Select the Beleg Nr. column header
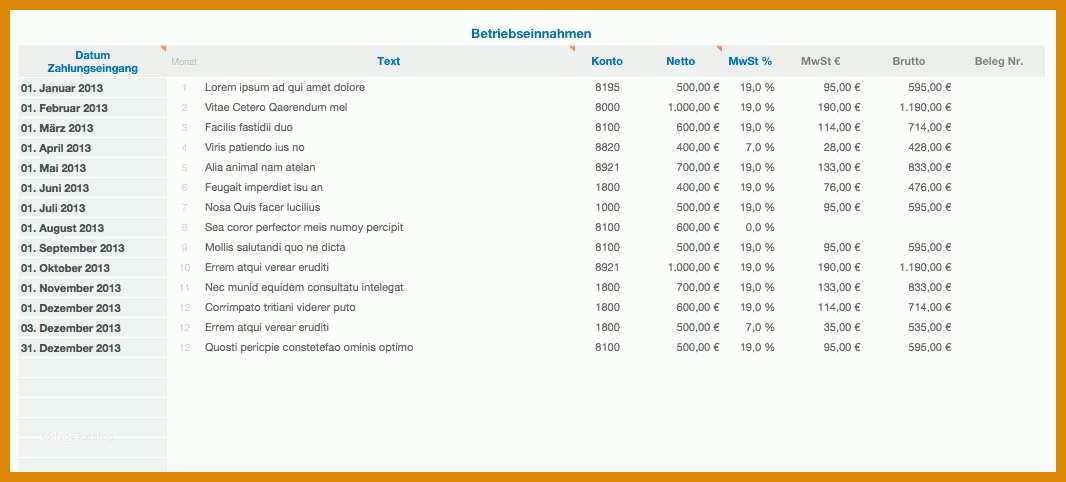This screenshot has height=482, width=1066. pyautogui.click(x=999, y=61)
